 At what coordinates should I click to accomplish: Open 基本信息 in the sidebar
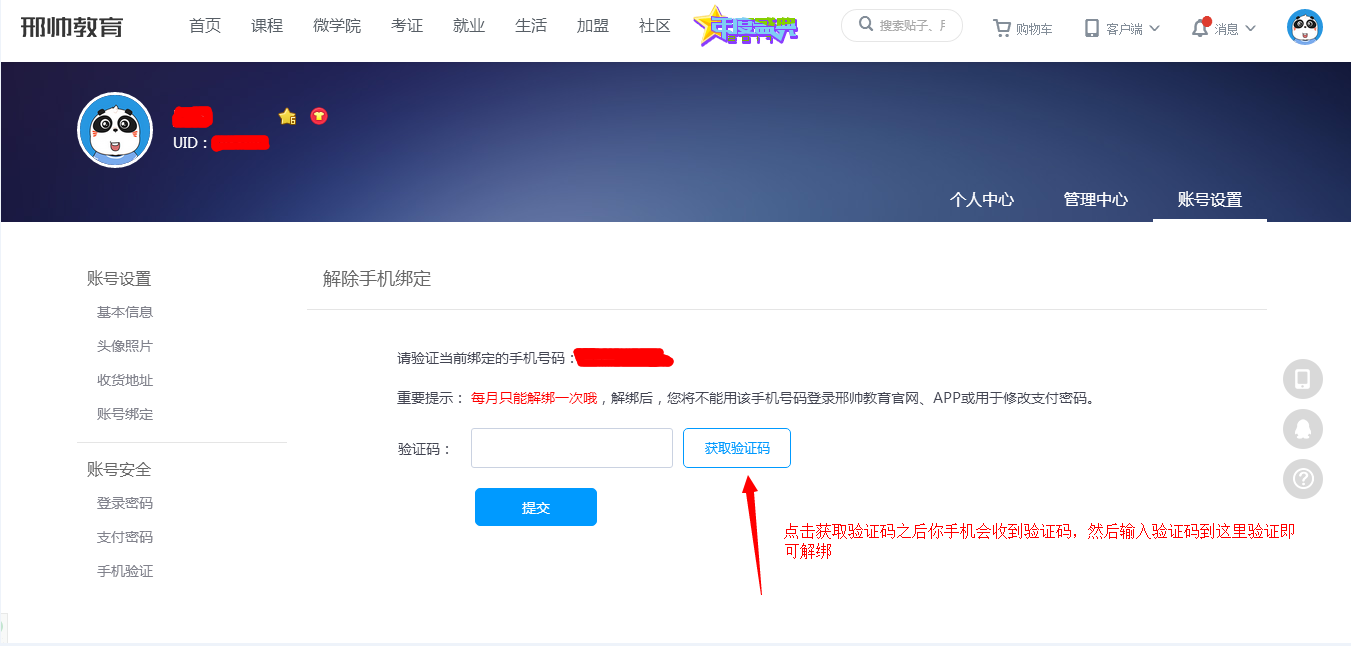[x=125, y=312]
